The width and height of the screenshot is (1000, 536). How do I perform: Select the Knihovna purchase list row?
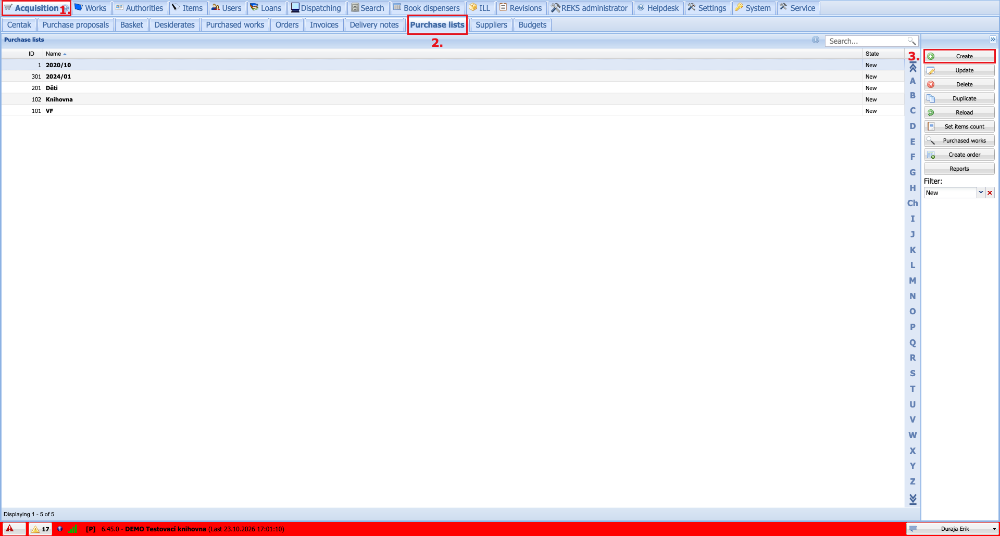coord(452,99)
